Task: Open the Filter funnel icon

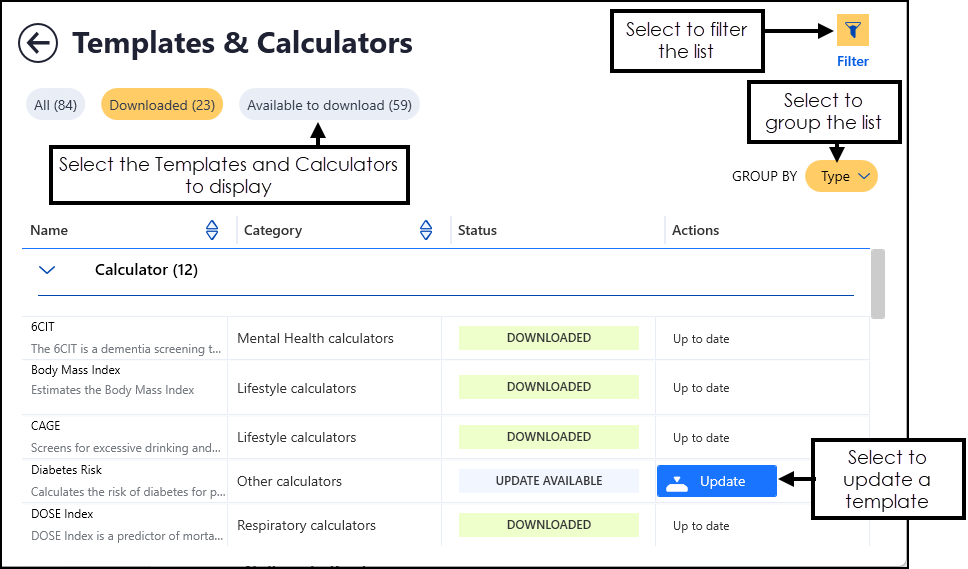Action: [852, 30]
